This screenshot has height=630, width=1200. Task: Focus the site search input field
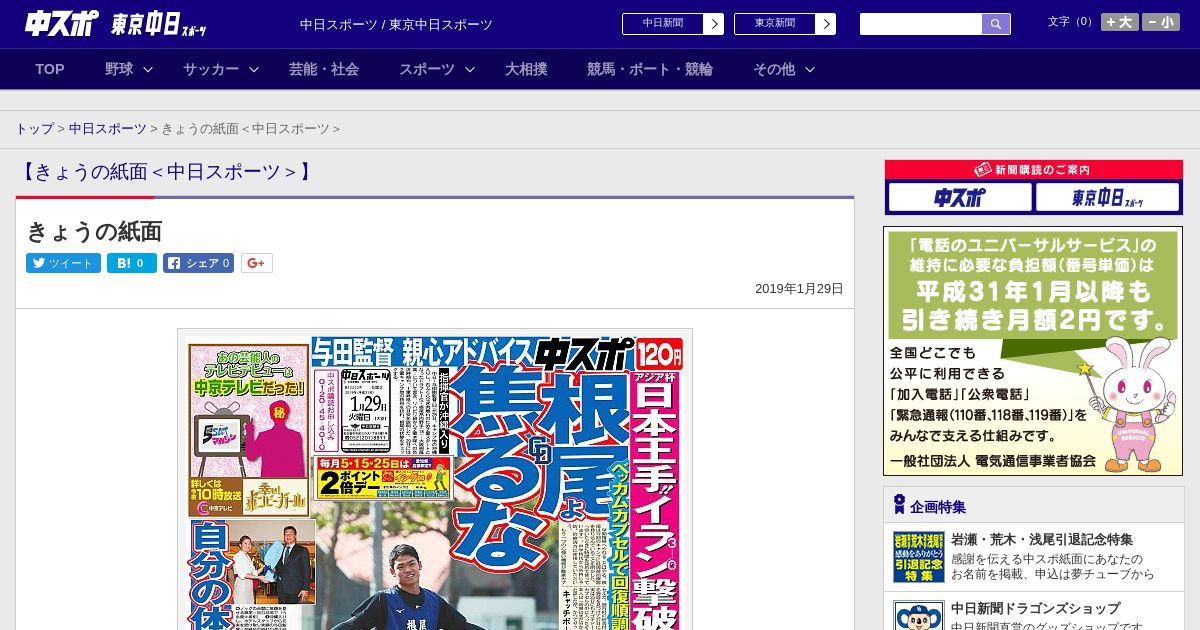pyautogui.click(x=921, y=24)
